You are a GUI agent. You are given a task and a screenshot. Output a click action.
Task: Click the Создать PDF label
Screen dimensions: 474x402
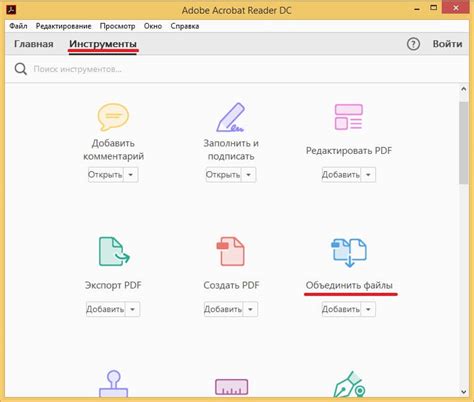(x=231, y=285)
